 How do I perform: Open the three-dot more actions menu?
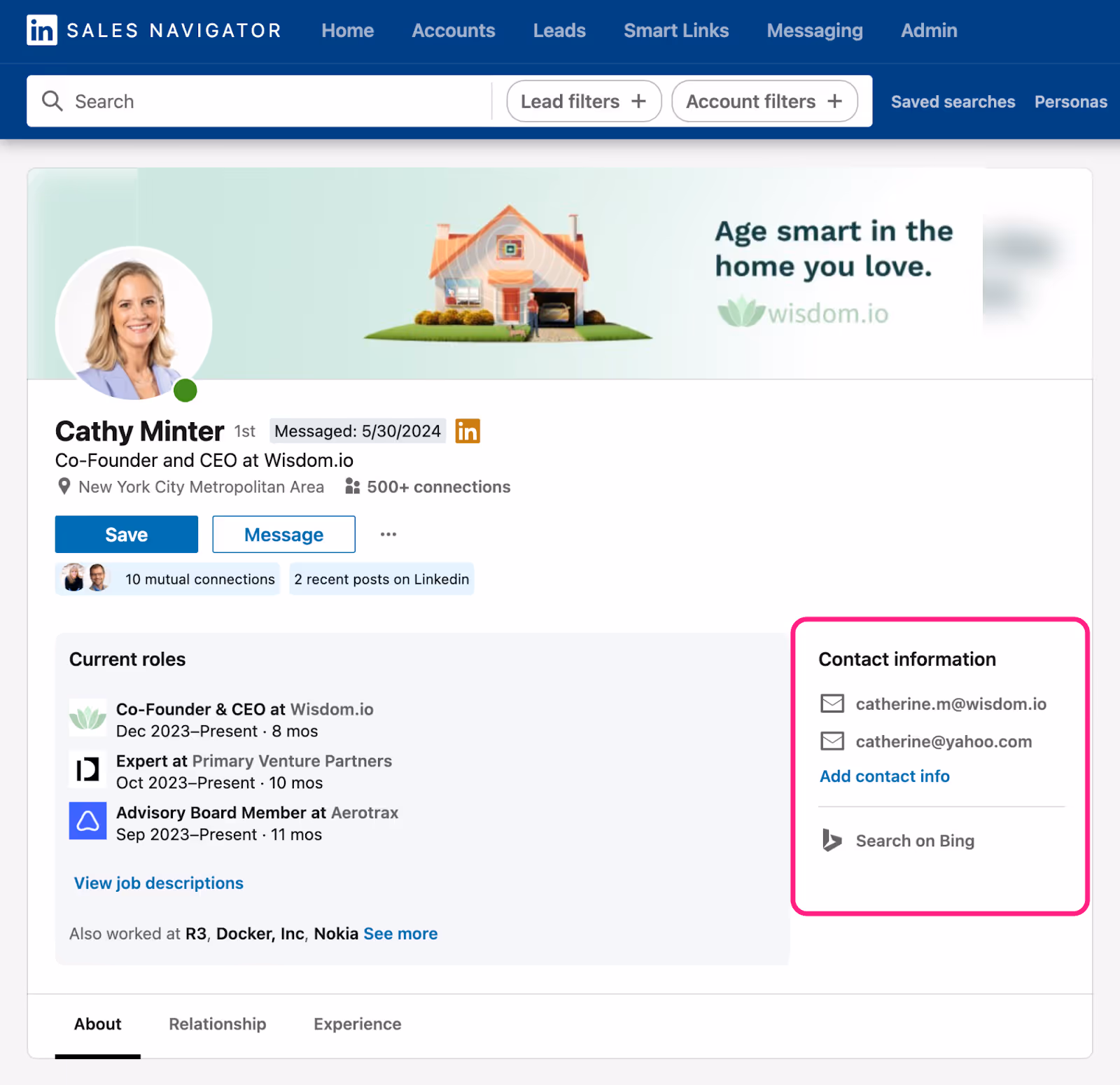coord(388,534)
